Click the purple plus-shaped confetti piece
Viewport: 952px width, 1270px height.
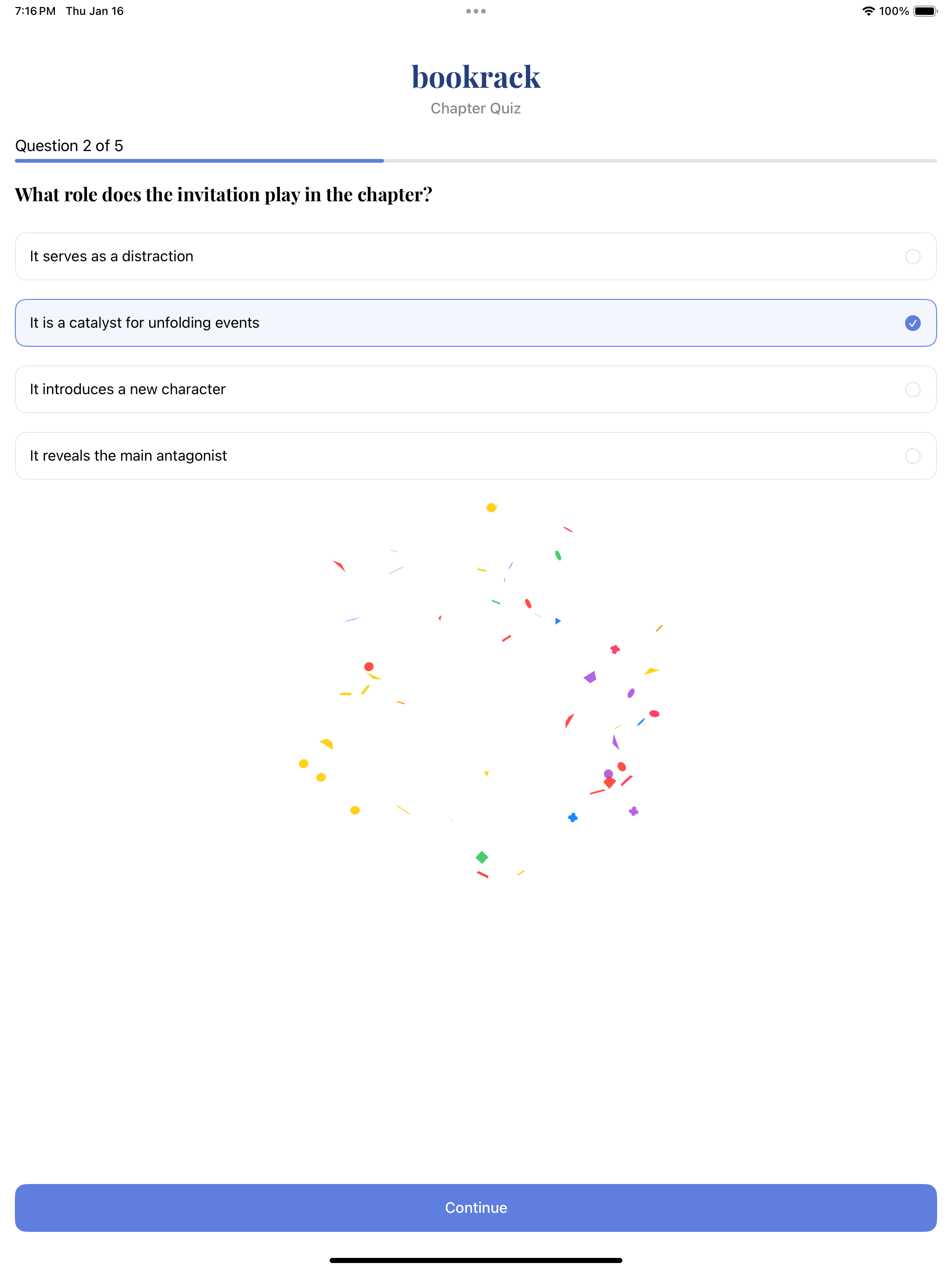(633, 811)
